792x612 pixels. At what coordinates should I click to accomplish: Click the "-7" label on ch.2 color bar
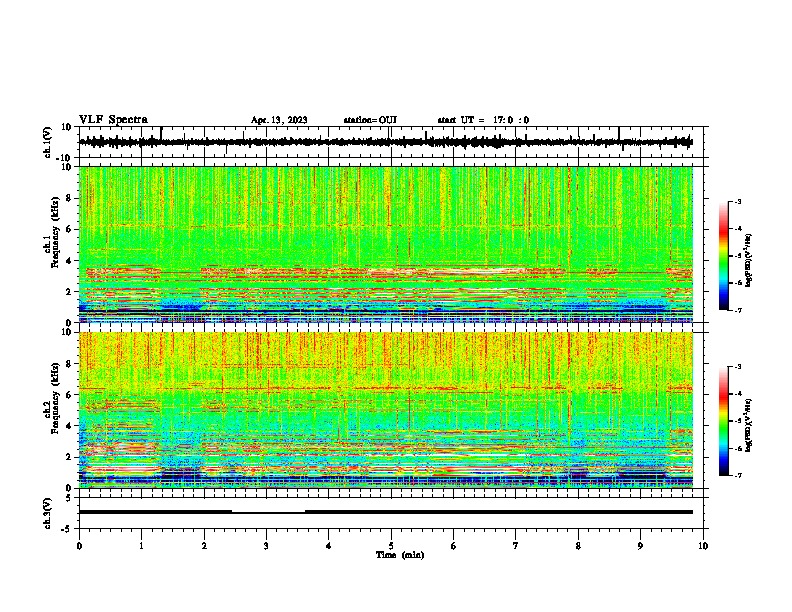[x=738, y=476]
